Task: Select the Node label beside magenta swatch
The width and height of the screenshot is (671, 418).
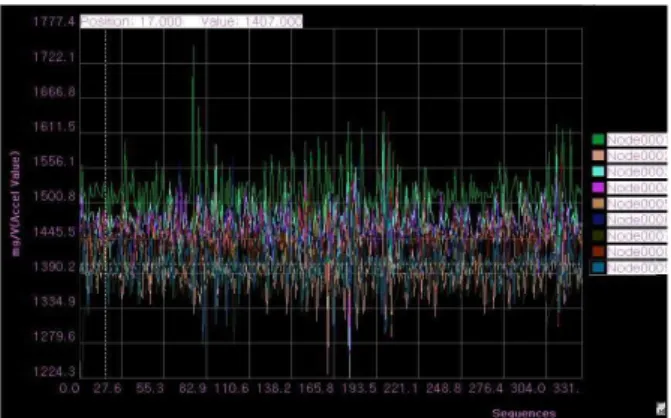Action: pos(637,188)
